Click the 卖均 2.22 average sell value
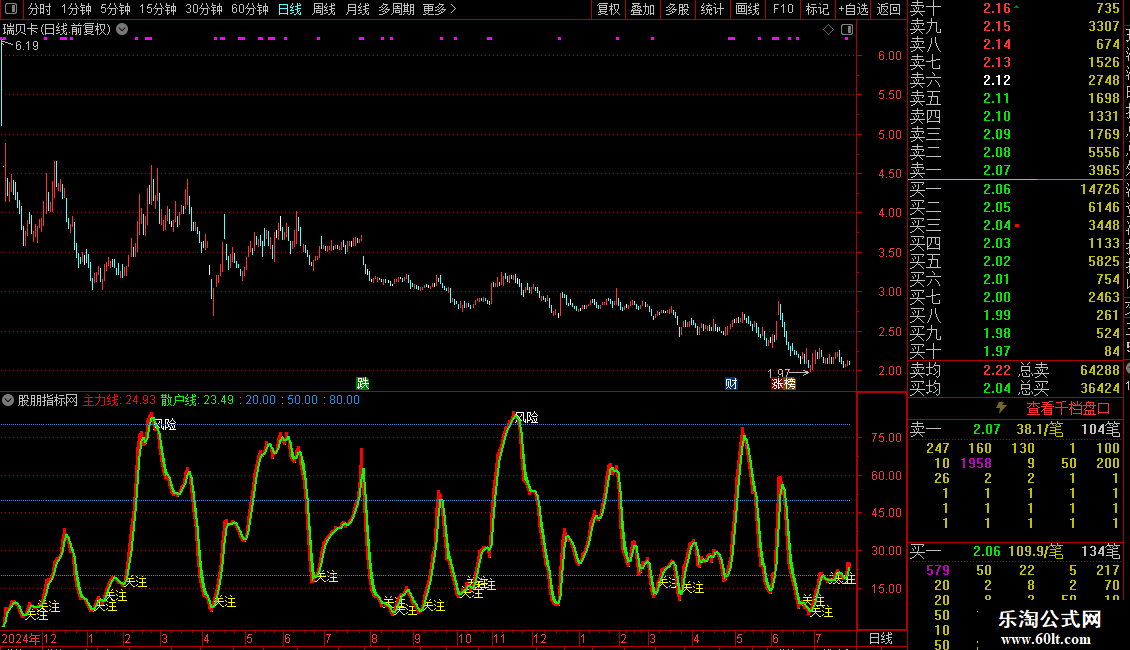This screenshot has width=1130, height=650. click(x=960, y=370)
